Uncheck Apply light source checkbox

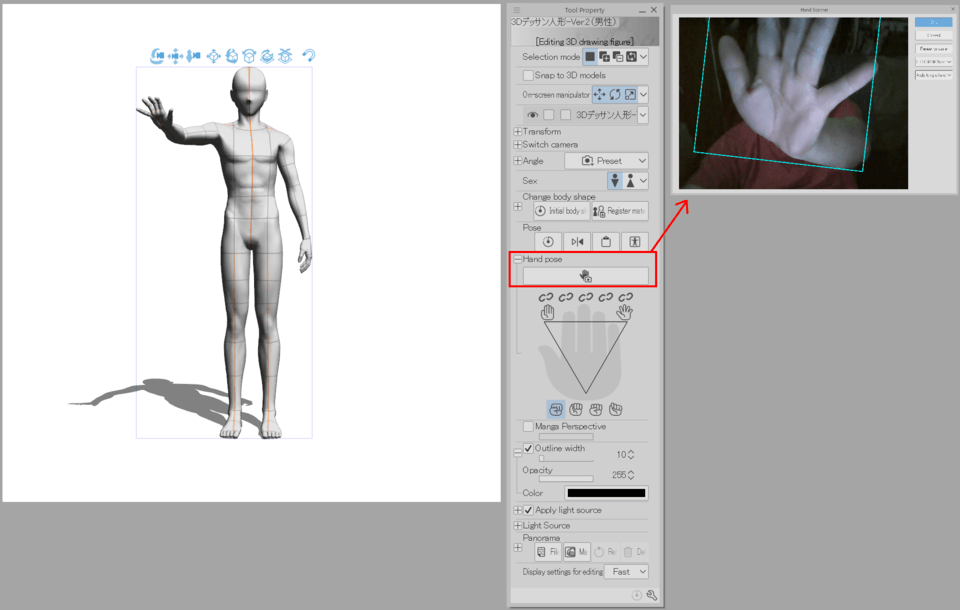click(528, 510)
